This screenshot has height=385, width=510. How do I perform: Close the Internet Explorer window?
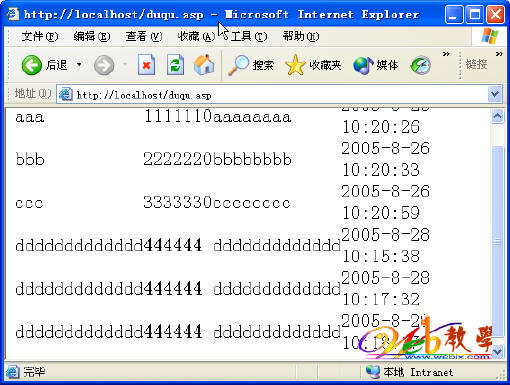tap(495, 14)
